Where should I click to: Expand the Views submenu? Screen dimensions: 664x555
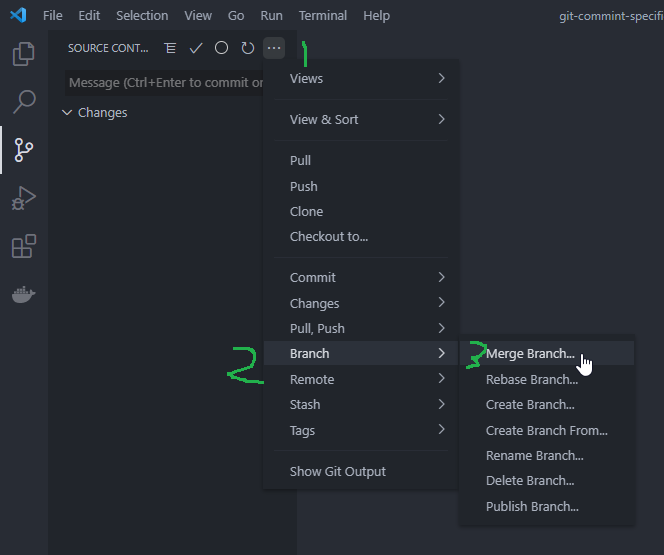point(361,79)
